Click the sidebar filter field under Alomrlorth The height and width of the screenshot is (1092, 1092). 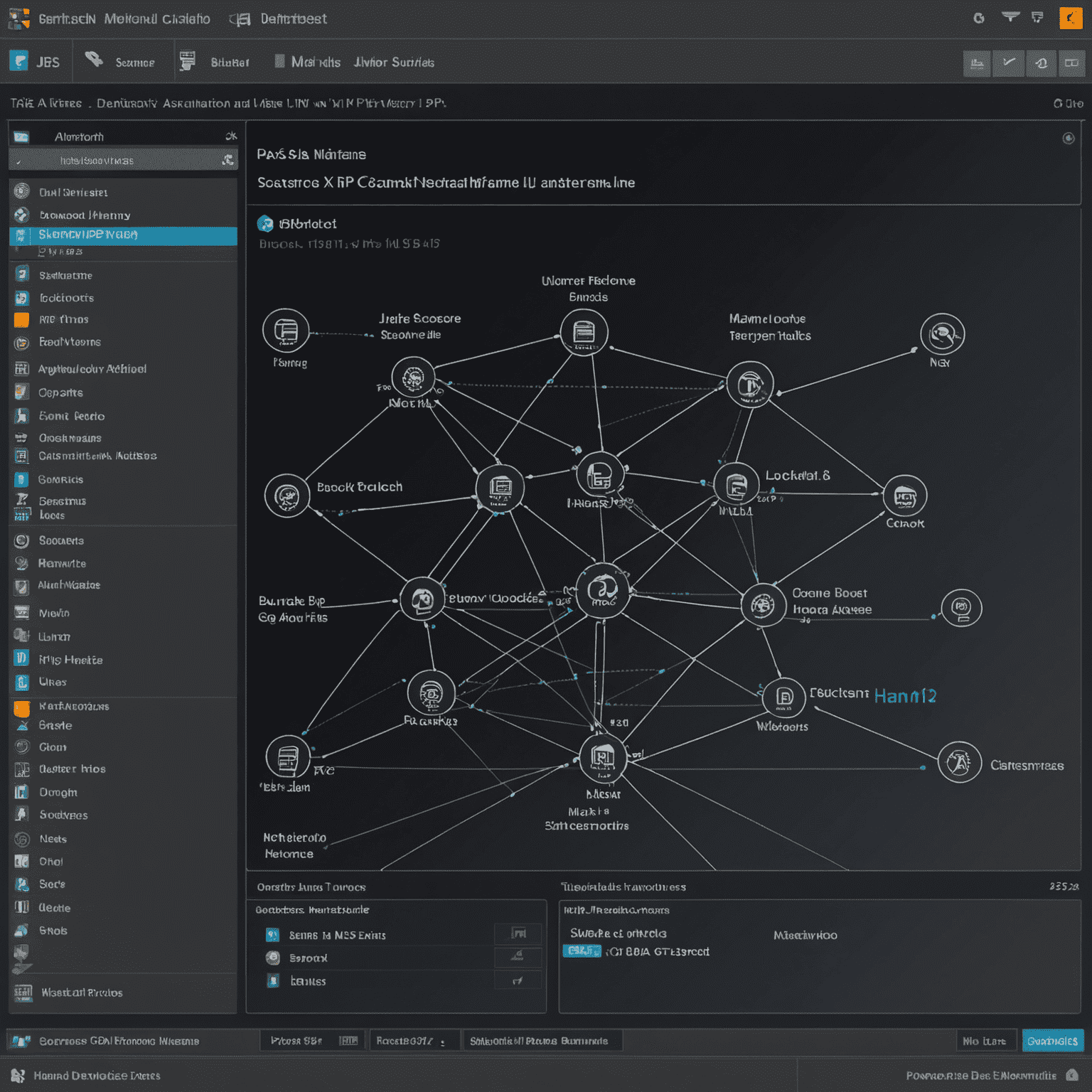click(122, 160)
